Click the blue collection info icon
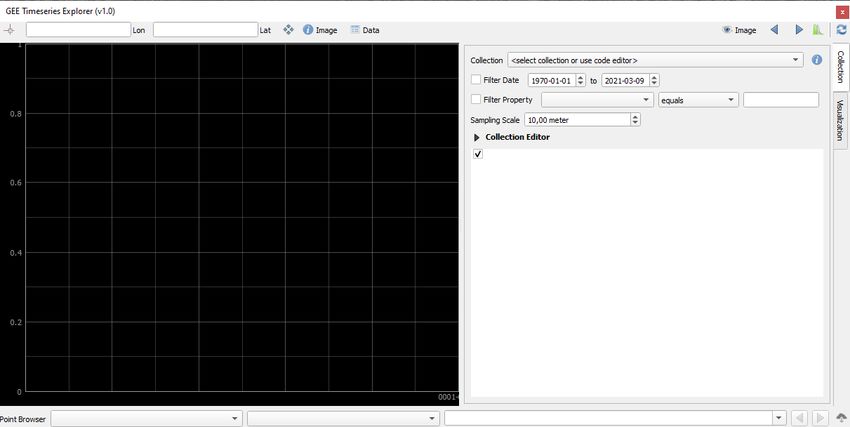 point(817,60)
